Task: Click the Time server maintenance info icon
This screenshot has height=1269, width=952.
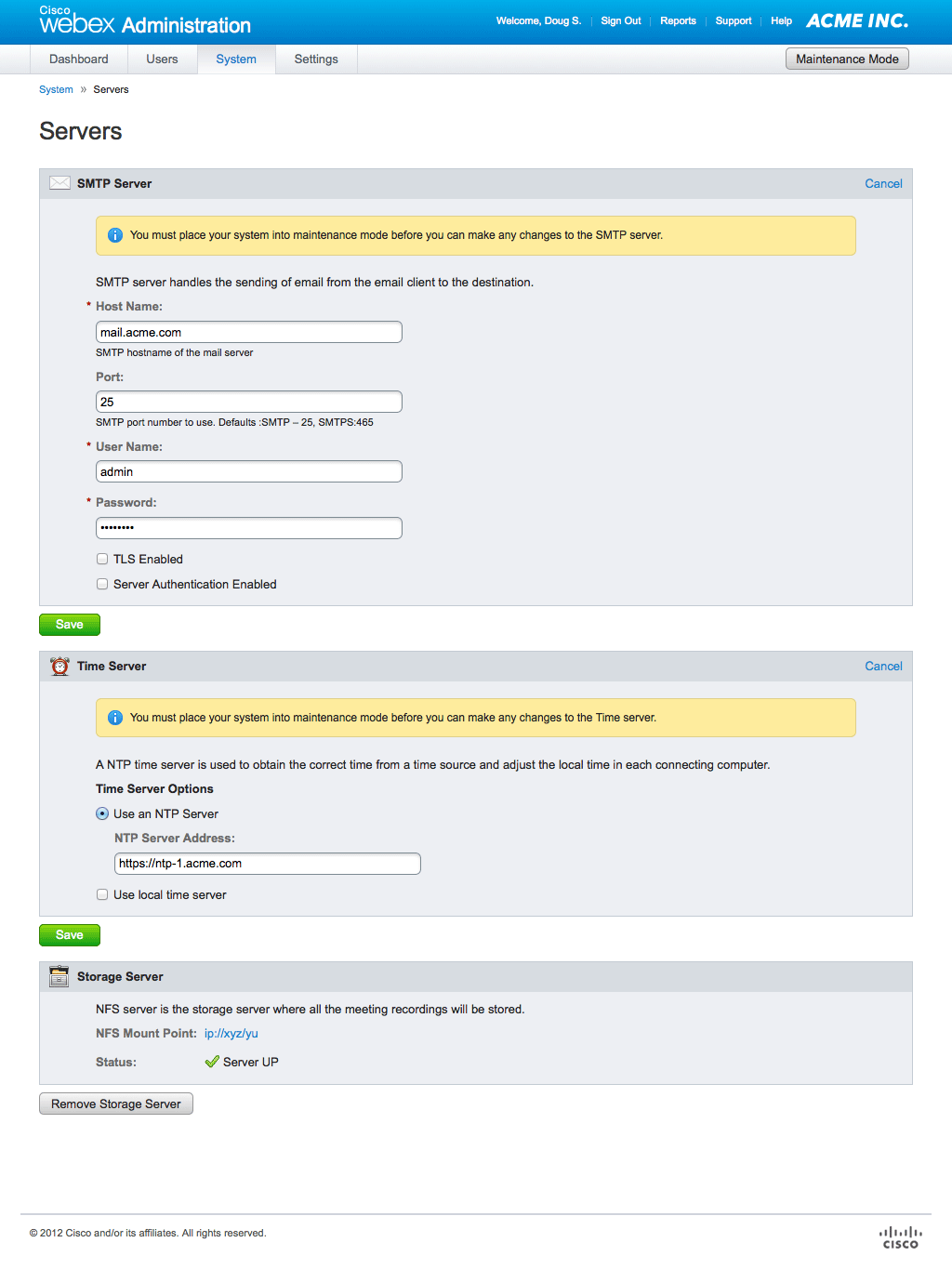Action: (115, 718)
